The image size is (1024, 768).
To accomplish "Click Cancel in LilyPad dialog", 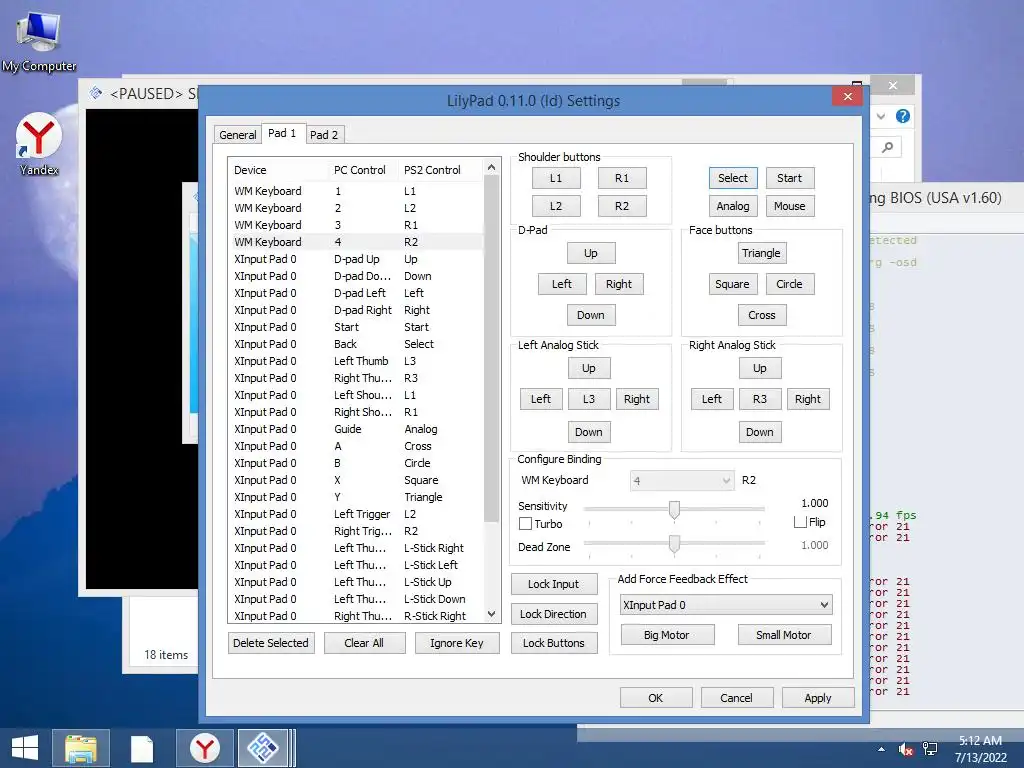I will point(737,698).
